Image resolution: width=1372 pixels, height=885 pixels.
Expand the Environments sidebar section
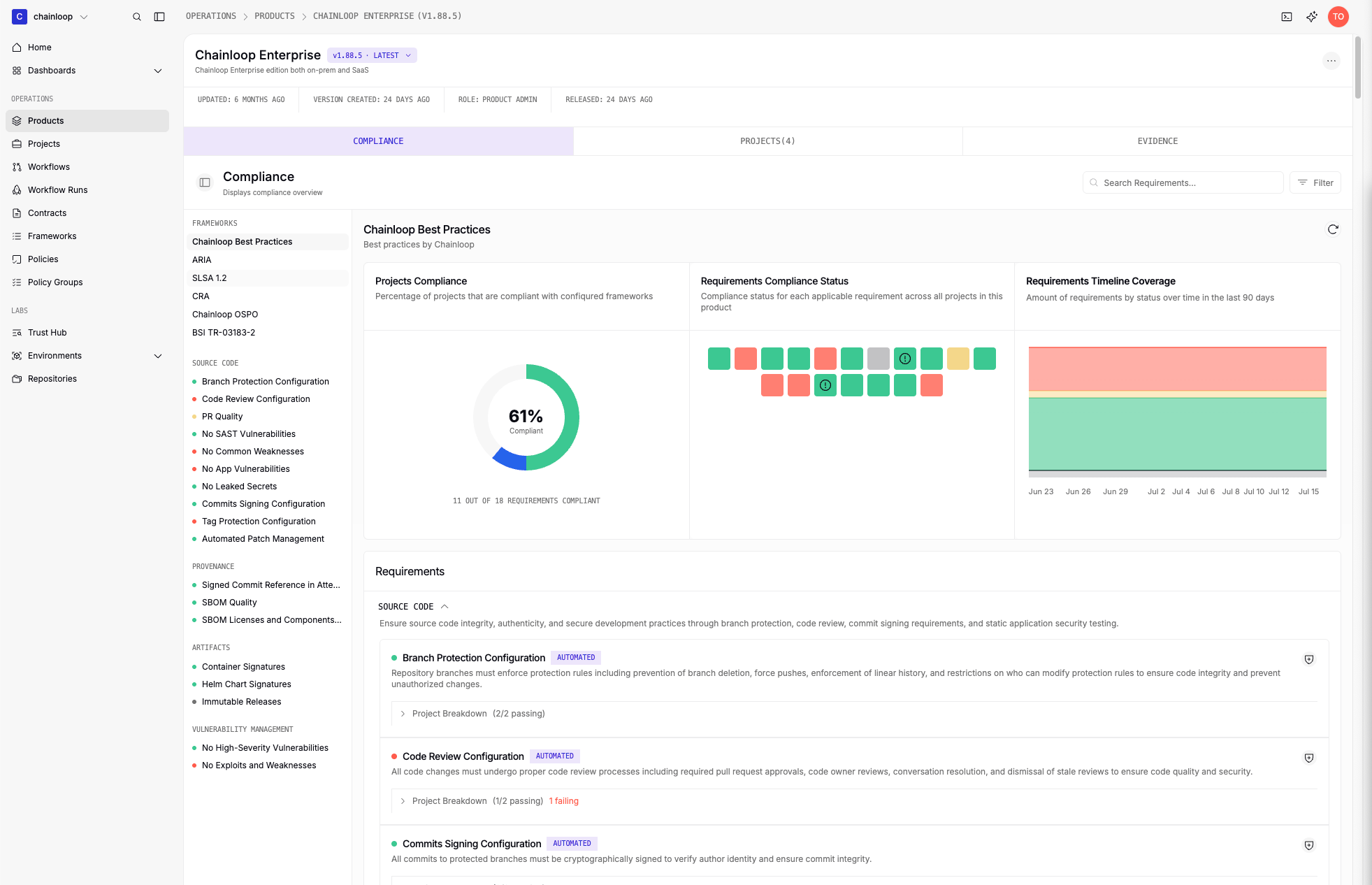[x=87, y=356]
